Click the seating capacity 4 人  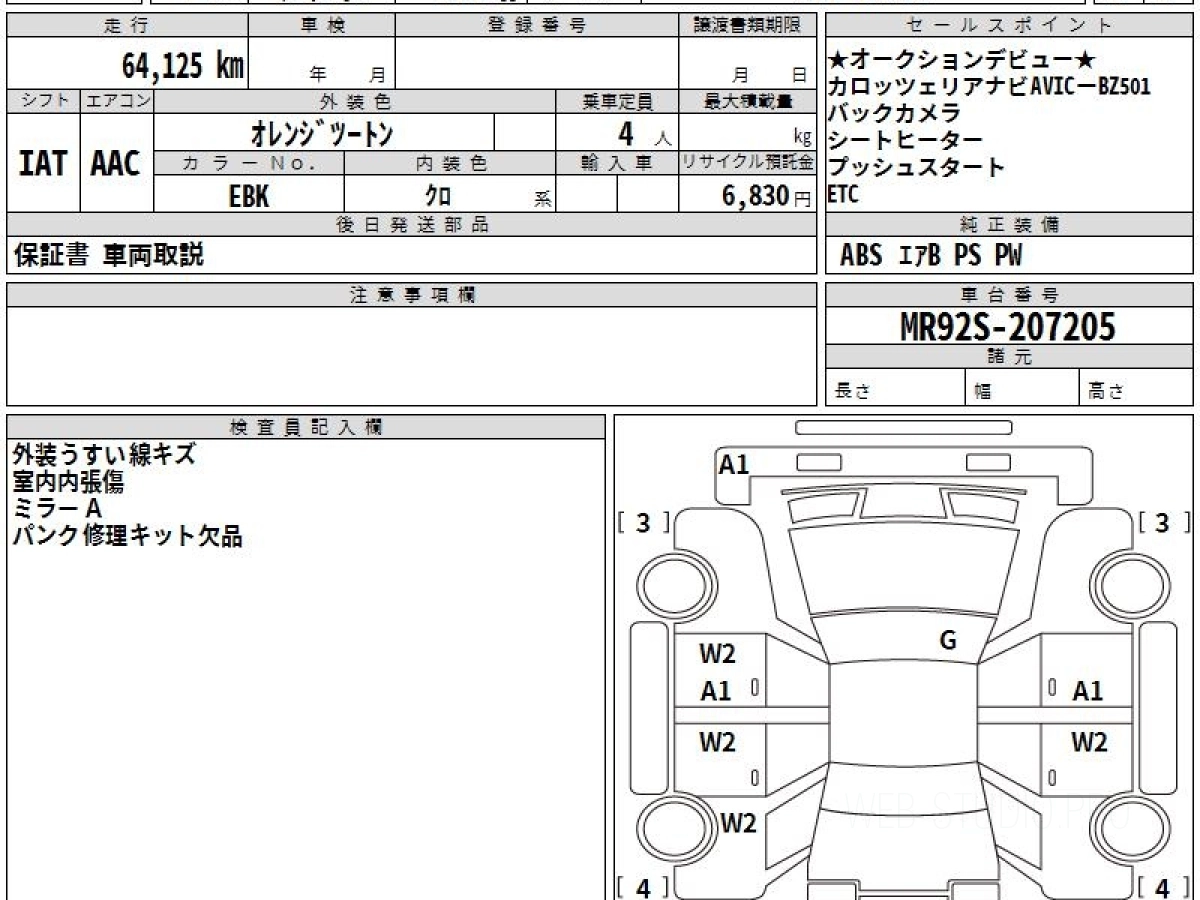coord(645,134)
